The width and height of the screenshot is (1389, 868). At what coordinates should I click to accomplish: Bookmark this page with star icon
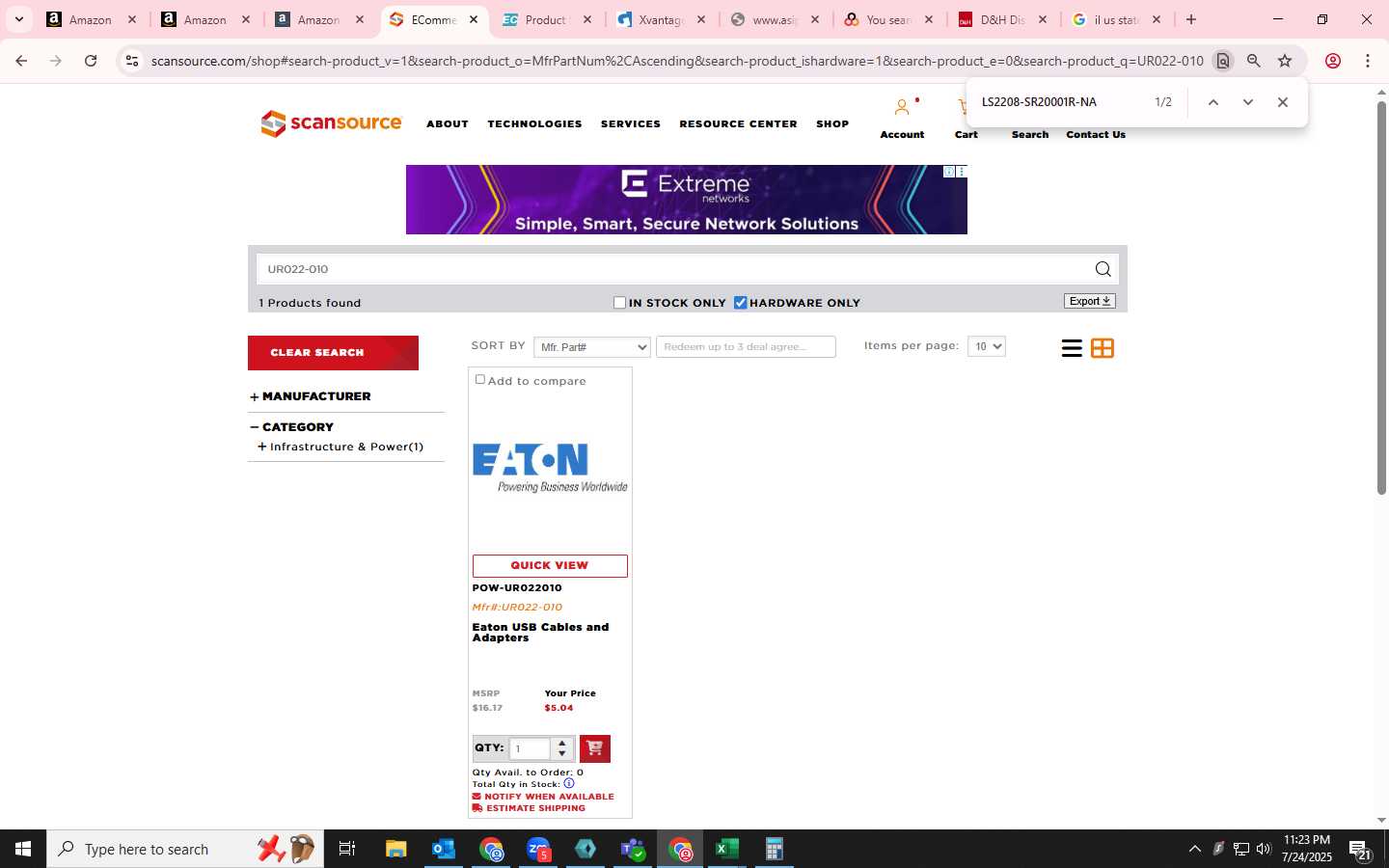[1285, 61]
